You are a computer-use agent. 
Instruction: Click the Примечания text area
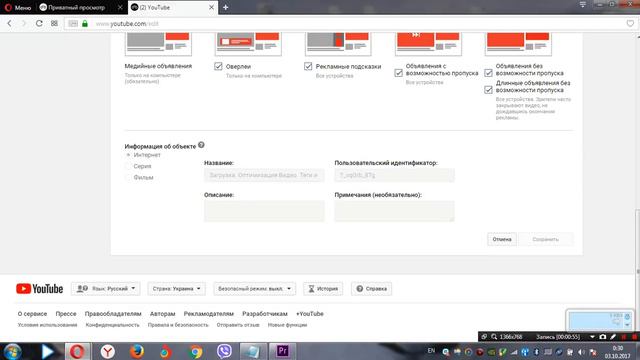[x=394, y=211]
